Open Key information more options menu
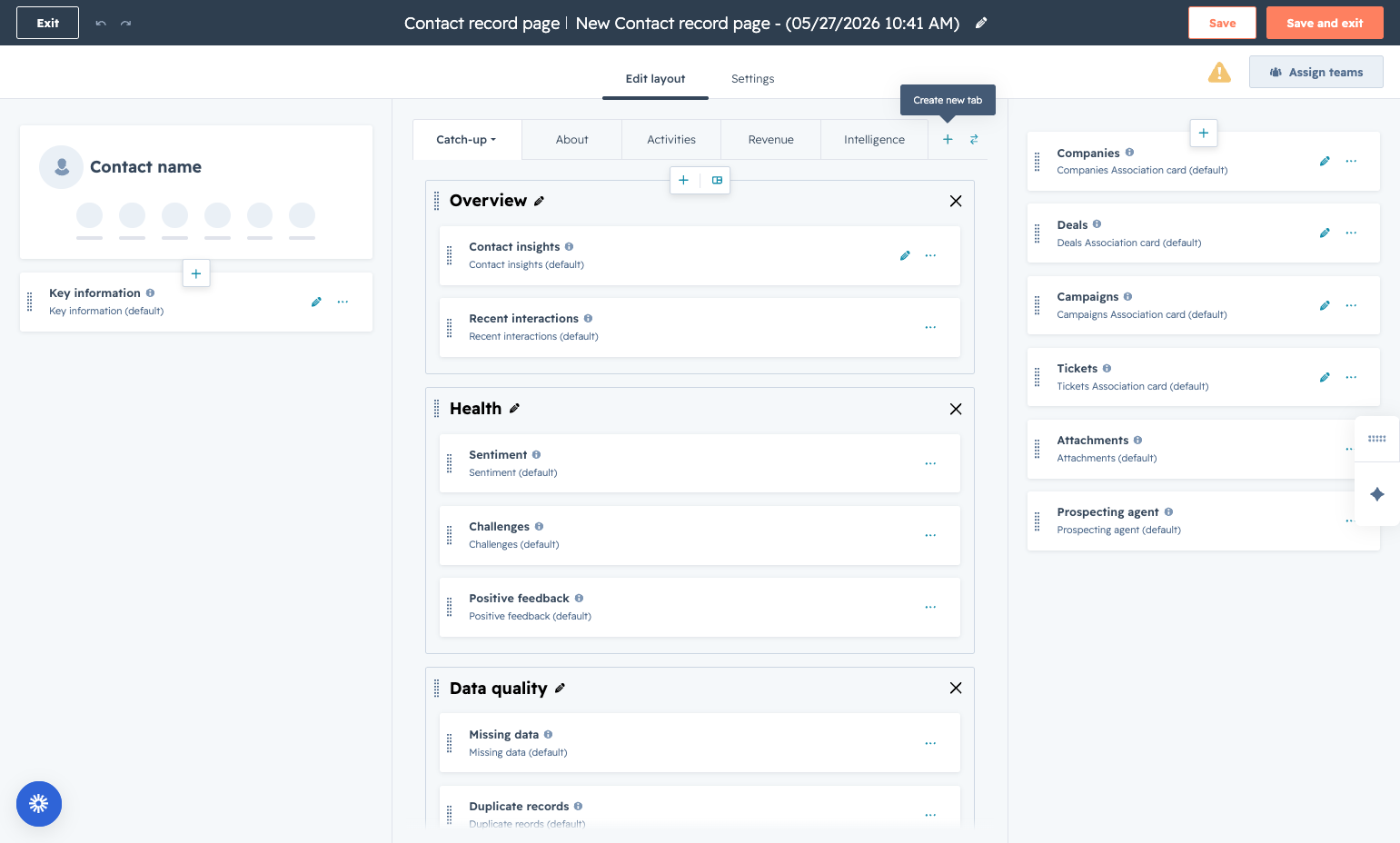1400x843 pixels. click(x=343, y=302)
